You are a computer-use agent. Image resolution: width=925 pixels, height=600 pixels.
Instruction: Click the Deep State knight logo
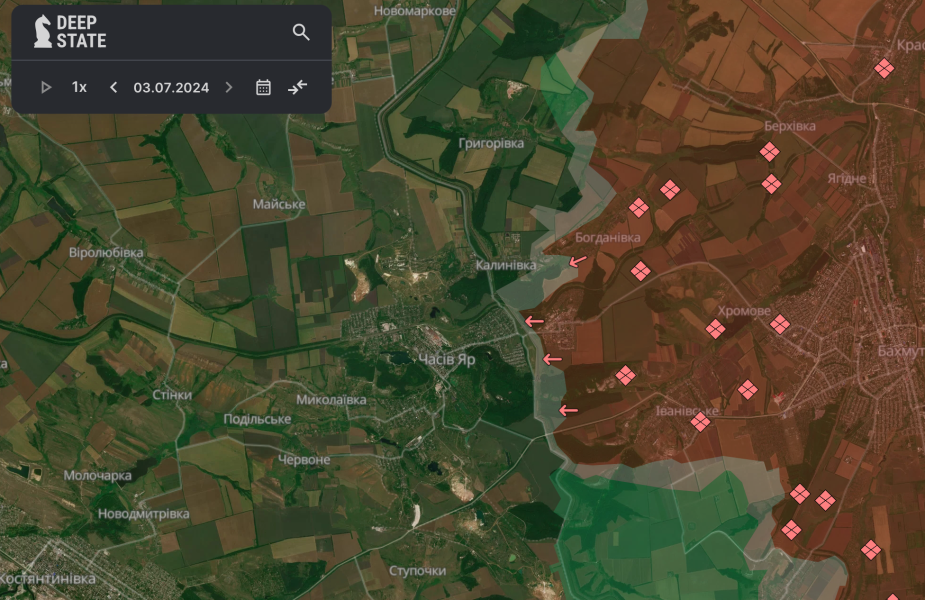point(43,33)
